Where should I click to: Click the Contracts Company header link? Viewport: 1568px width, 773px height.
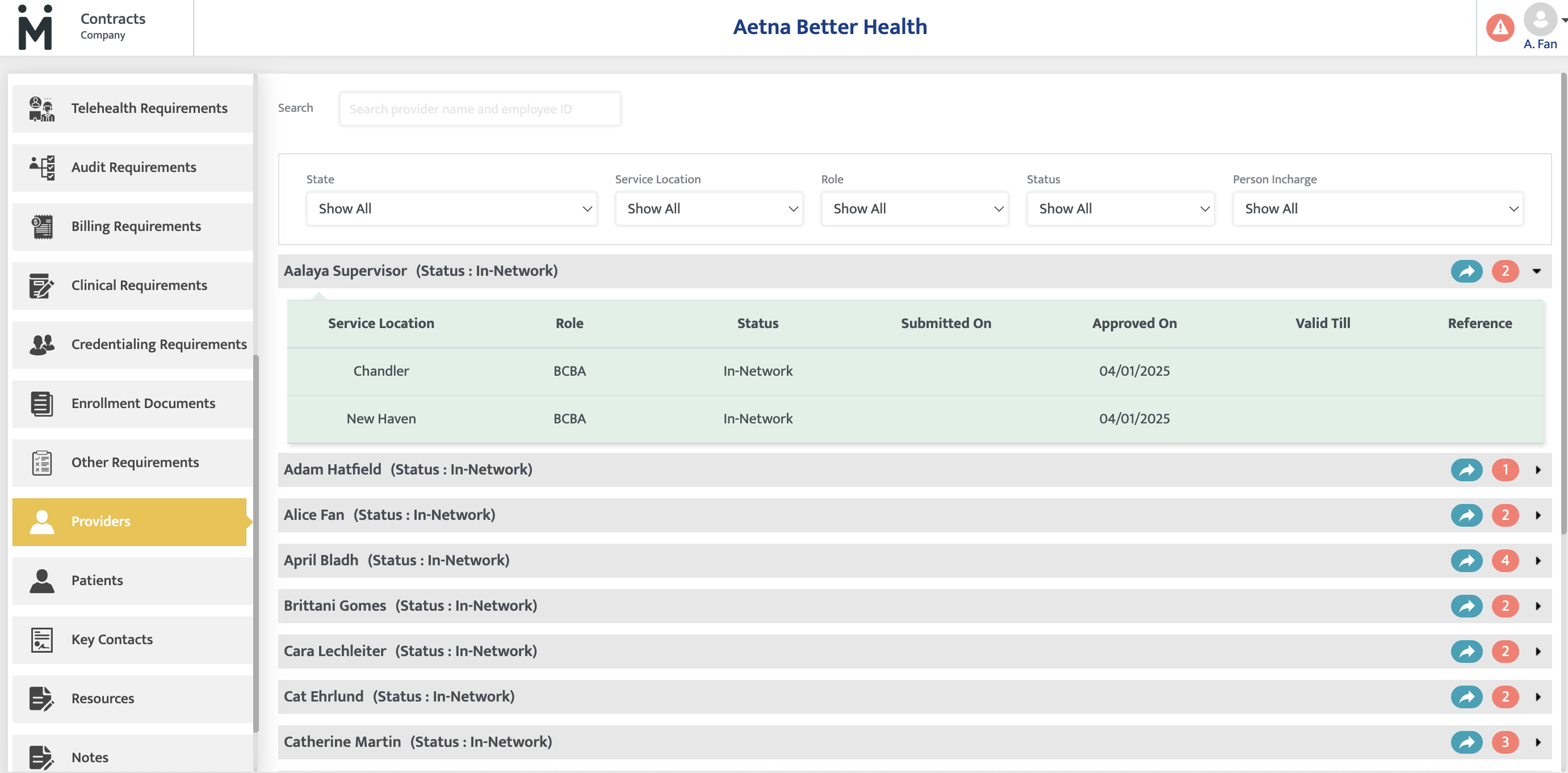click(112, 26)
